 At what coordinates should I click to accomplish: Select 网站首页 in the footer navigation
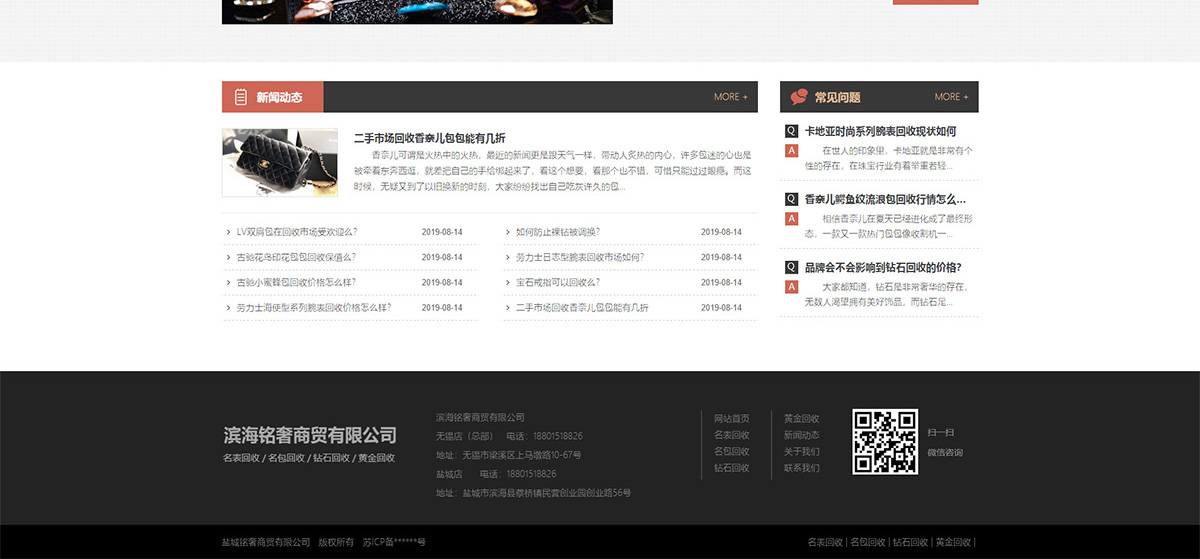731,418
